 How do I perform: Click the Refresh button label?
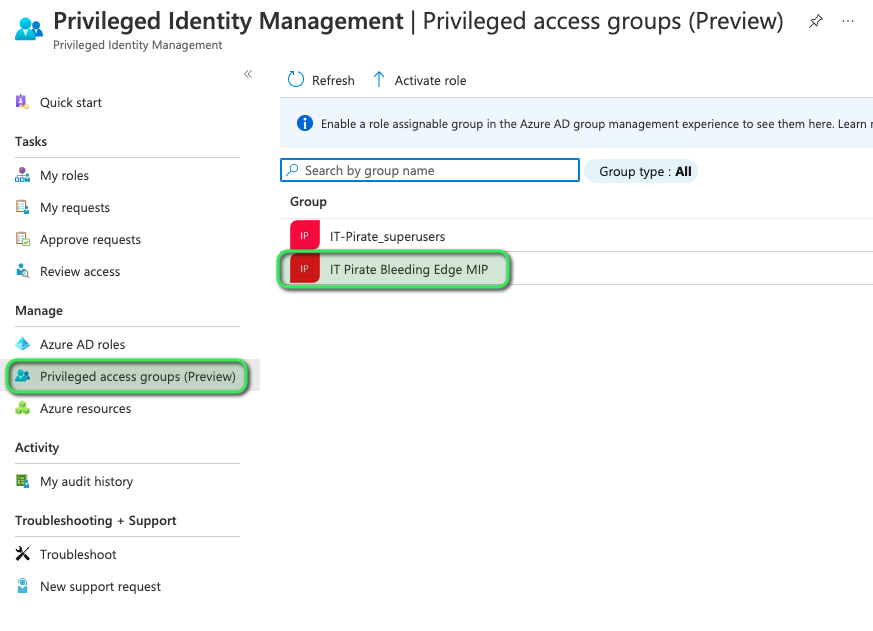pyautogui.click(x=333, y=81)
